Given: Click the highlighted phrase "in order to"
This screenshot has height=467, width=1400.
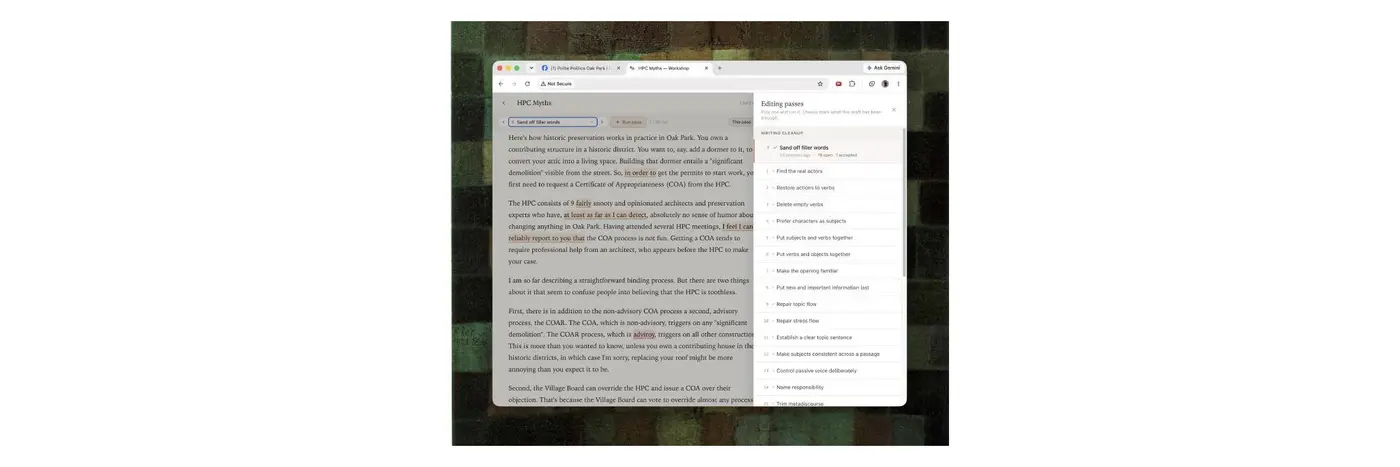Looking at the screenshot, I should click(x=641, y=173).
